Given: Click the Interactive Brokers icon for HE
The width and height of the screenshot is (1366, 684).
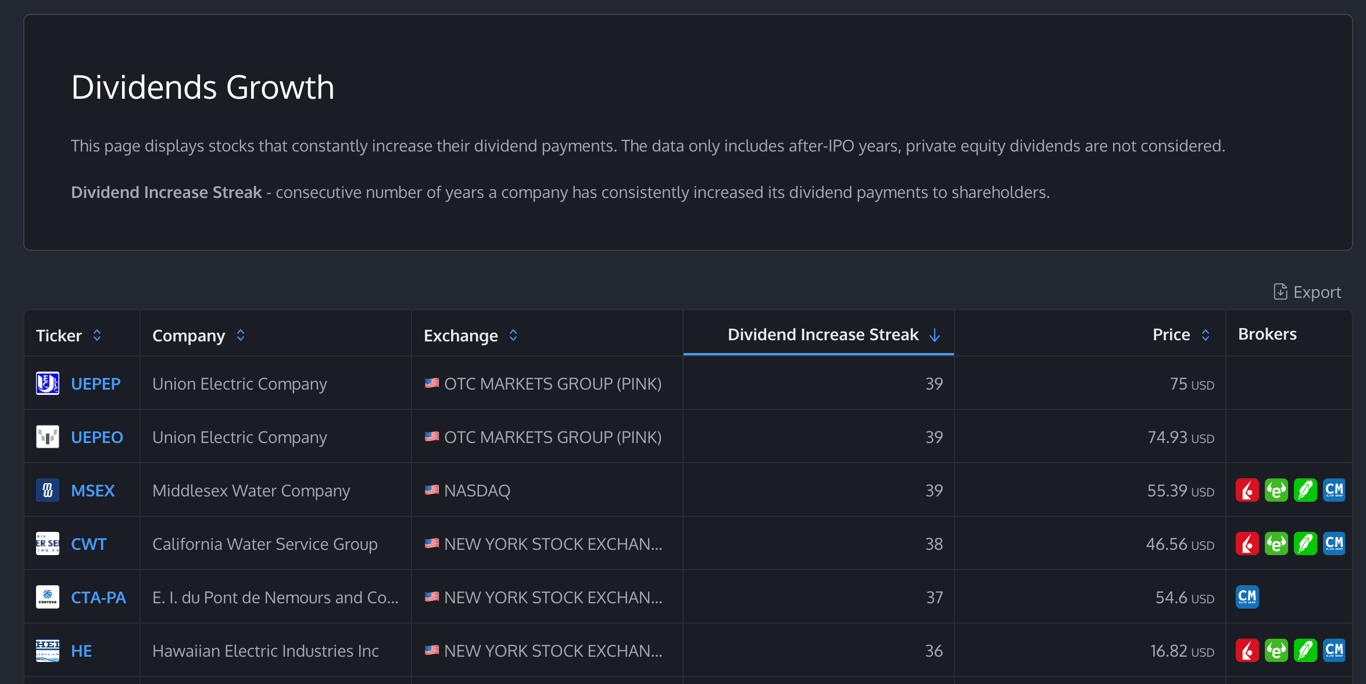Looking at the screenshot, I should [1247, 651].
